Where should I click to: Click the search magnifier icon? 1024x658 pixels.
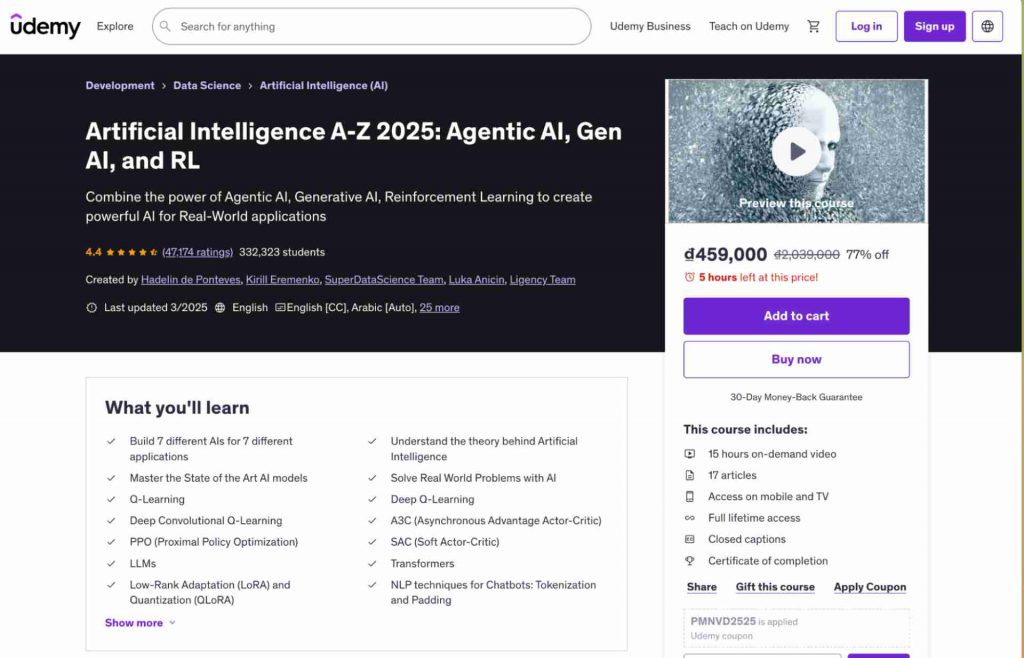(x=166, y=27)
